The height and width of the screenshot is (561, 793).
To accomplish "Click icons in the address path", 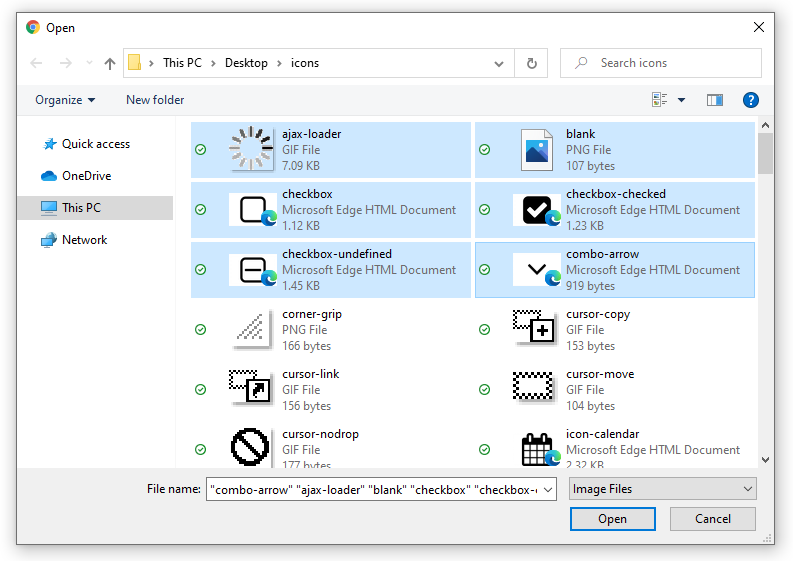I will (305, 63).
